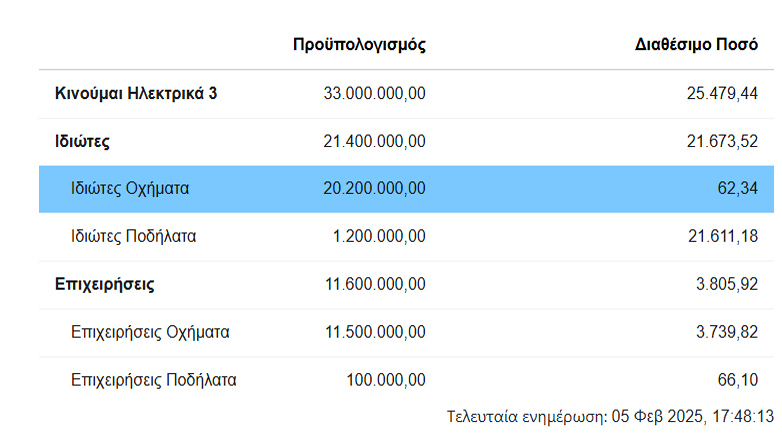Select the Επιχειρήσεις category row label
Image resolution: width=782 pixels, height=440 pixels.
pos(104,284)
